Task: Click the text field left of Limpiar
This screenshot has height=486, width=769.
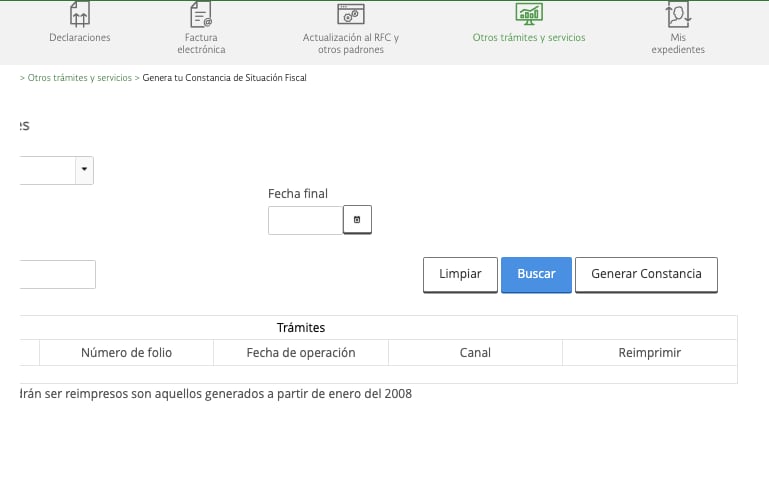Action: 57,274
